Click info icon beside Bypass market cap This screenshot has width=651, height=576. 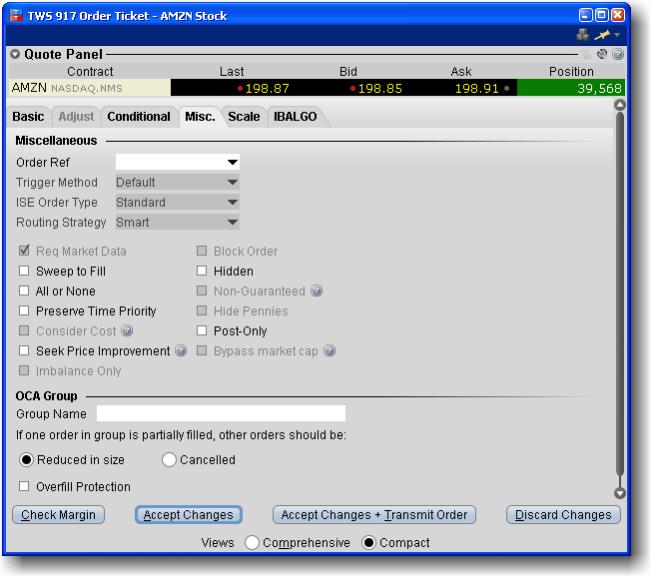[329, 351]
